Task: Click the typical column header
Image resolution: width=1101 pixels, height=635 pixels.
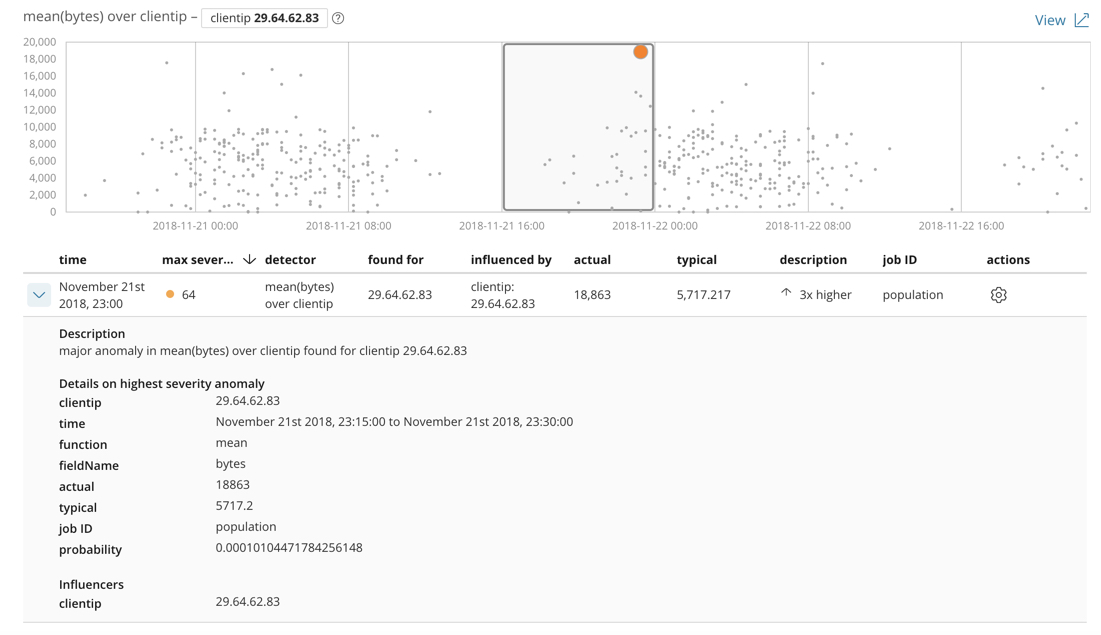Action: [x=696, y=259]
